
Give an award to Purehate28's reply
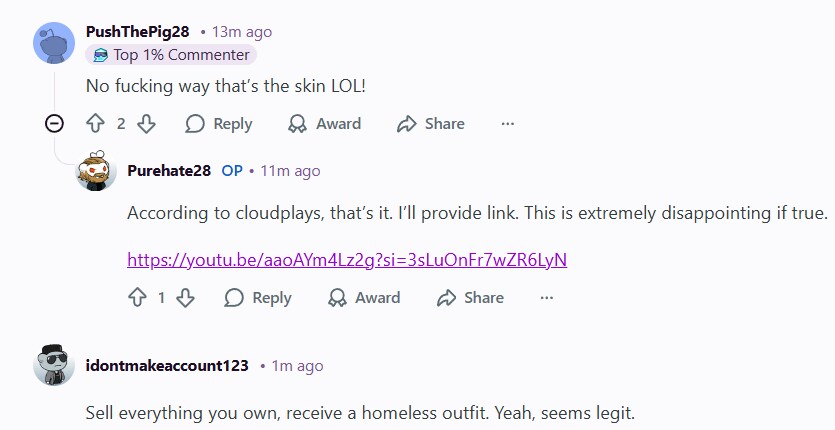click(364, 297)
